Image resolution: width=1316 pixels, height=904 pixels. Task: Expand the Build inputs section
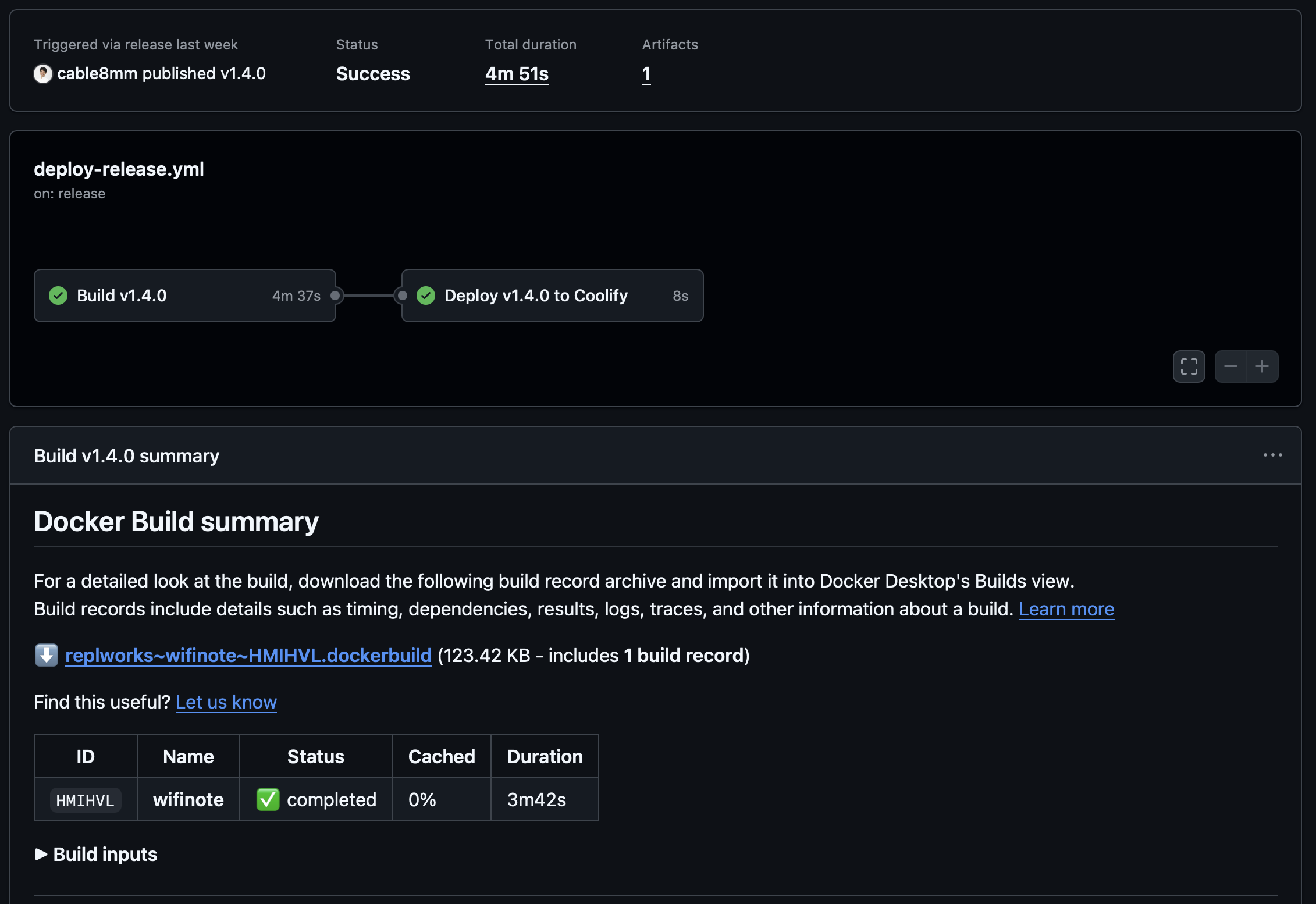tap(96, 854)
